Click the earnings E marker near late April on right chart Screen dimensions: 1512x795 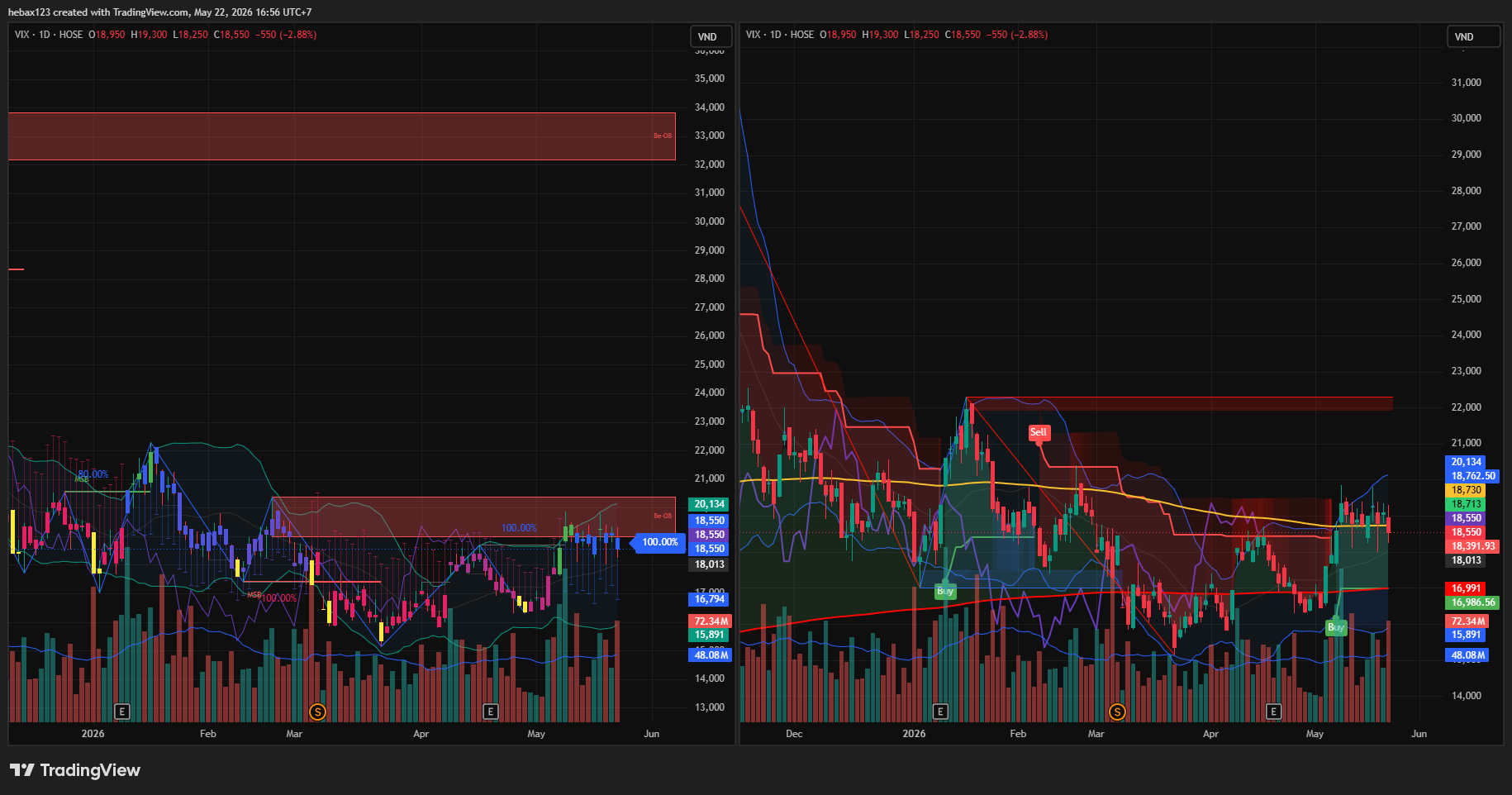coord(1273,712)
